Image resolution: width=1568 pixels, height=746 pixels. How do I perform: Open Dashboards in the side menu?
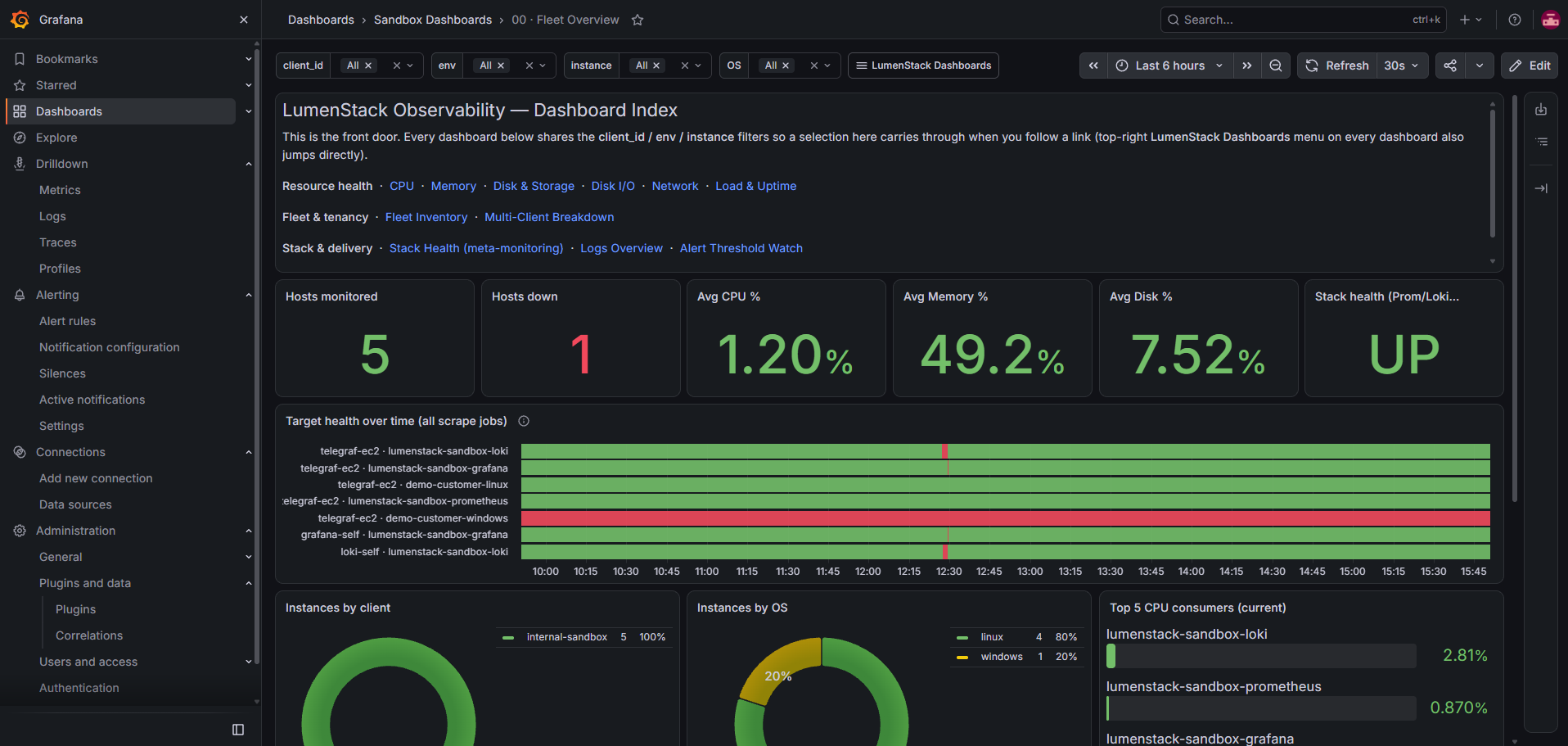pos(121,111)
